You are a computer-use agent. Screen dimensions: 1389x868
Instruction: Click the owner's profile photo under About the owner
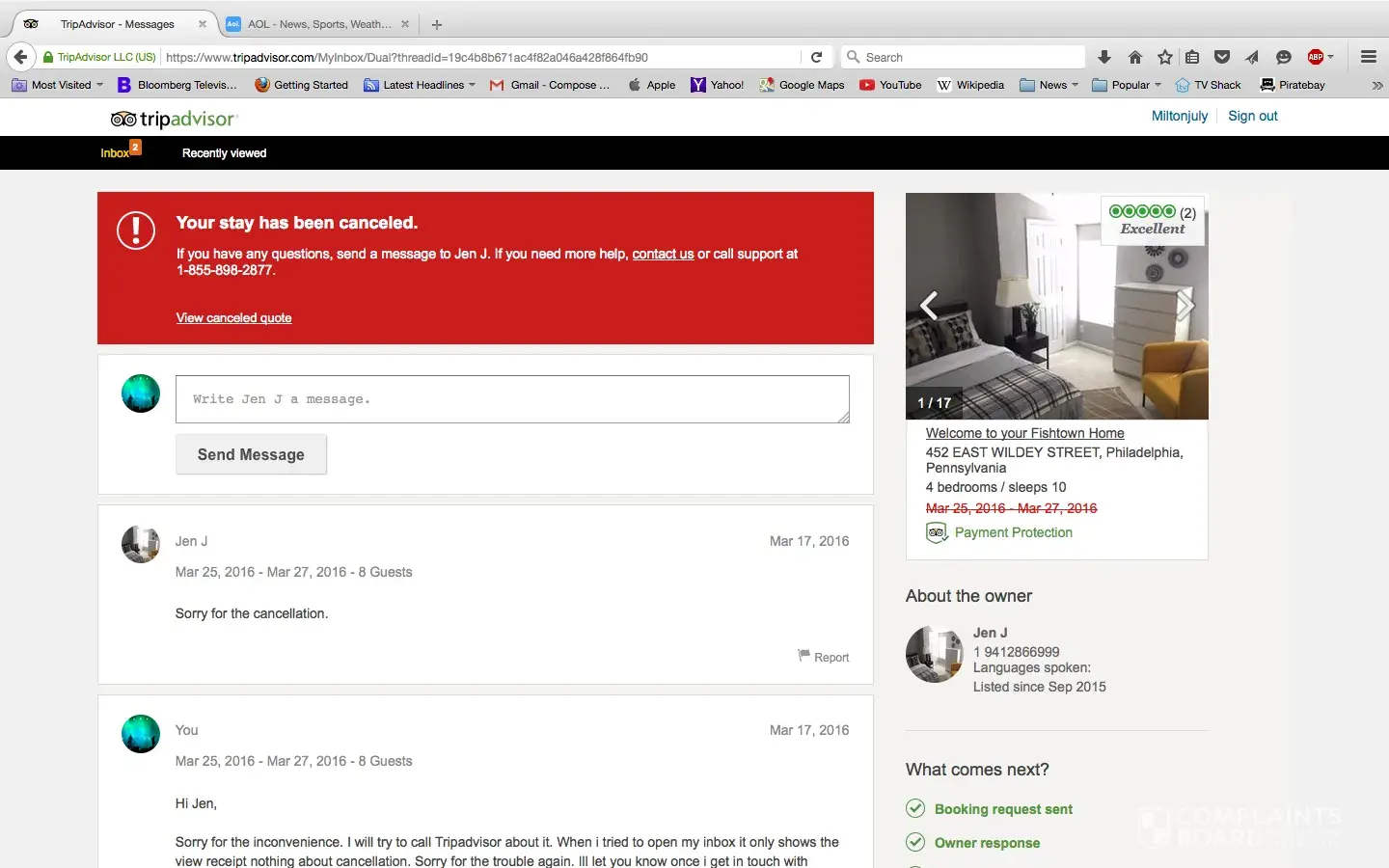tap(935, 654)
